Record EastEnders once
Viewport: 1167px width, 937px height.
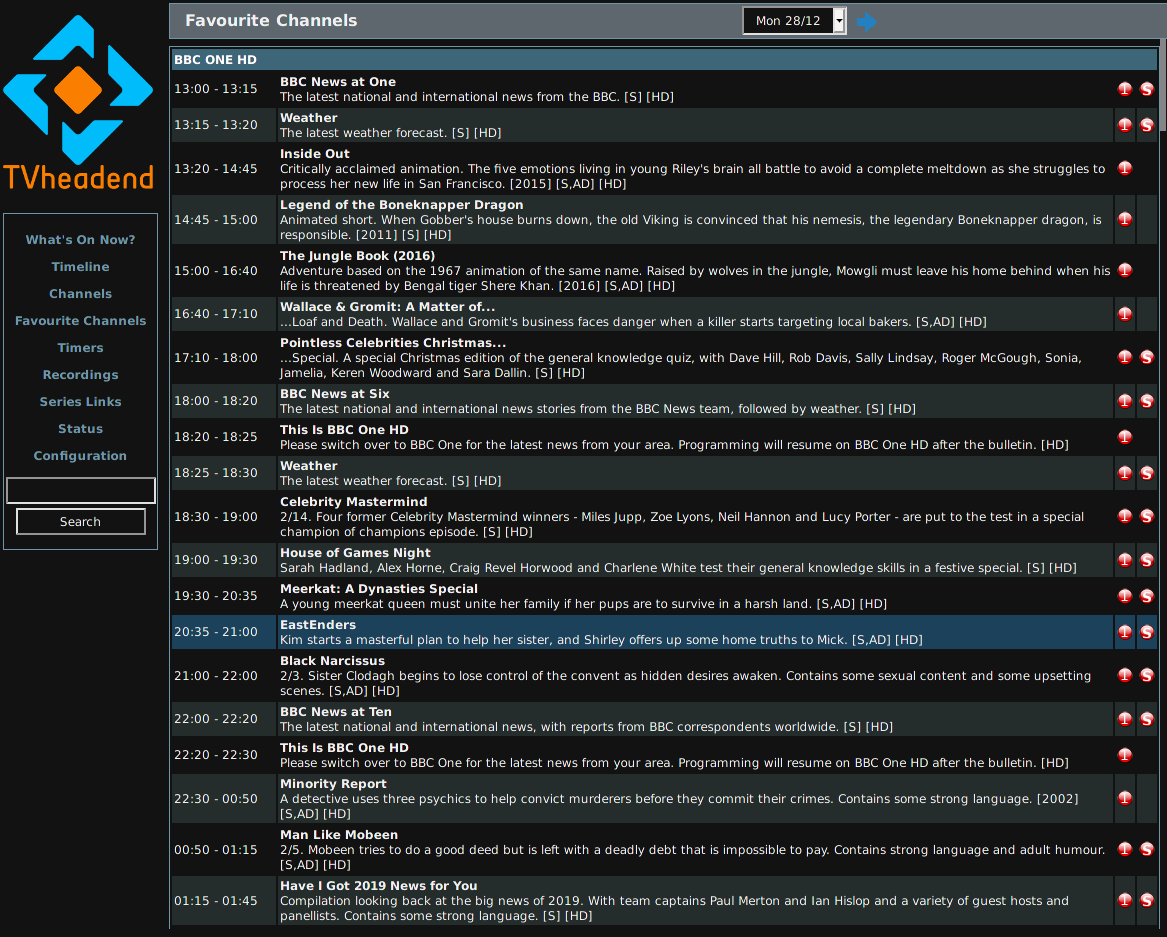click(1125, 633)
